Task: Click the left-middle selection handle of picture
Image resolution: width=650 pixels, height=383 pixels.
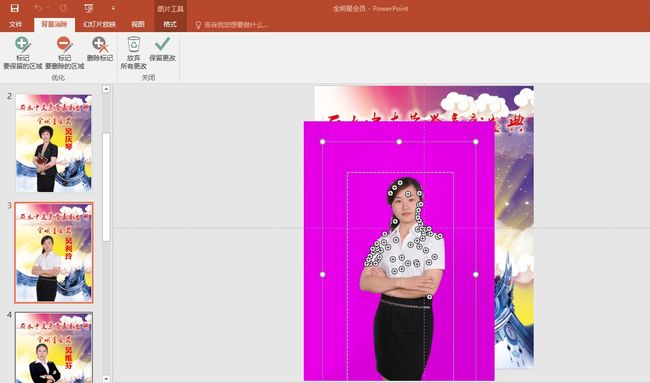Action: point(323,274)
